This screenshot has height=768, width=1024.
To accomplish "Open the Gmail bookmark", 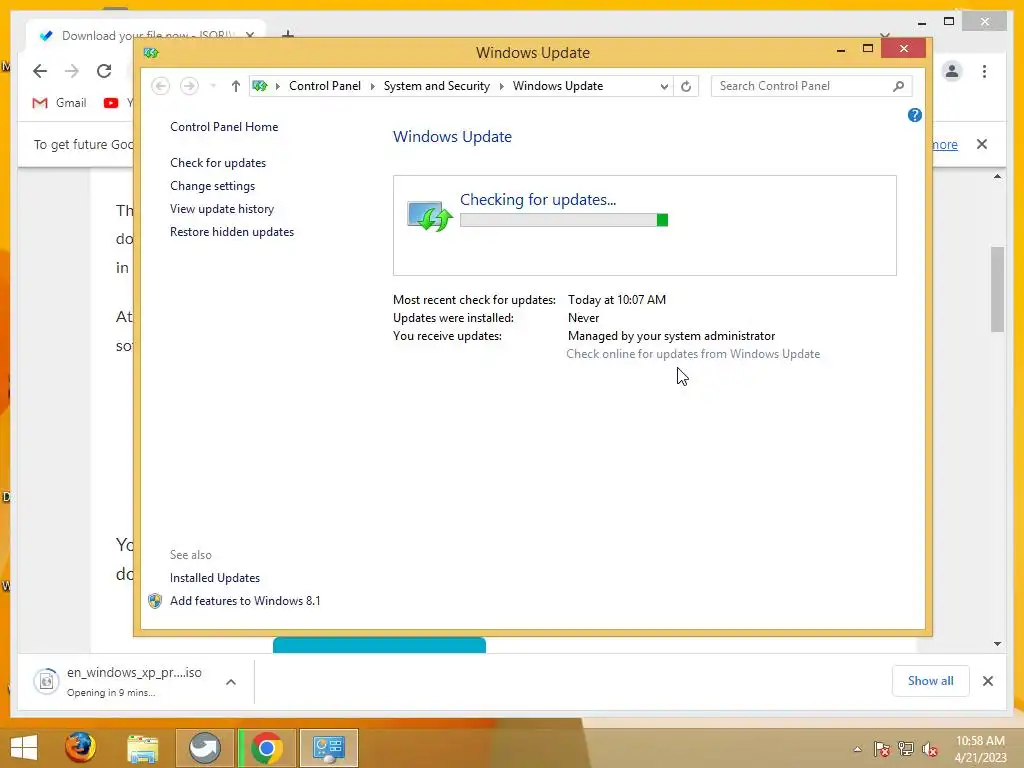I will 59,103.
